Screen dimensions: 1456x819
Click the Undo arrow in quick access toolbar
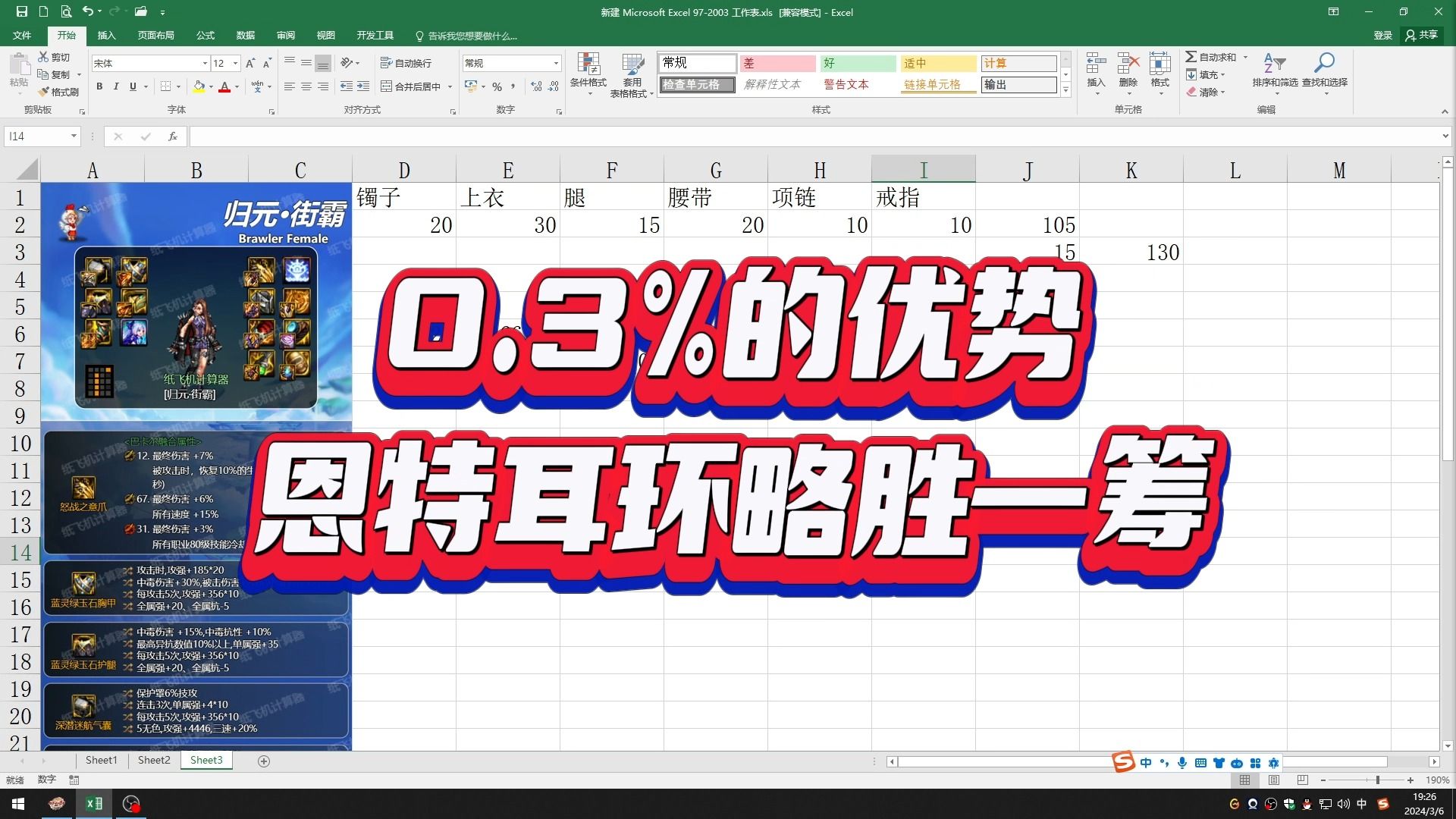(x=88, y=11)
